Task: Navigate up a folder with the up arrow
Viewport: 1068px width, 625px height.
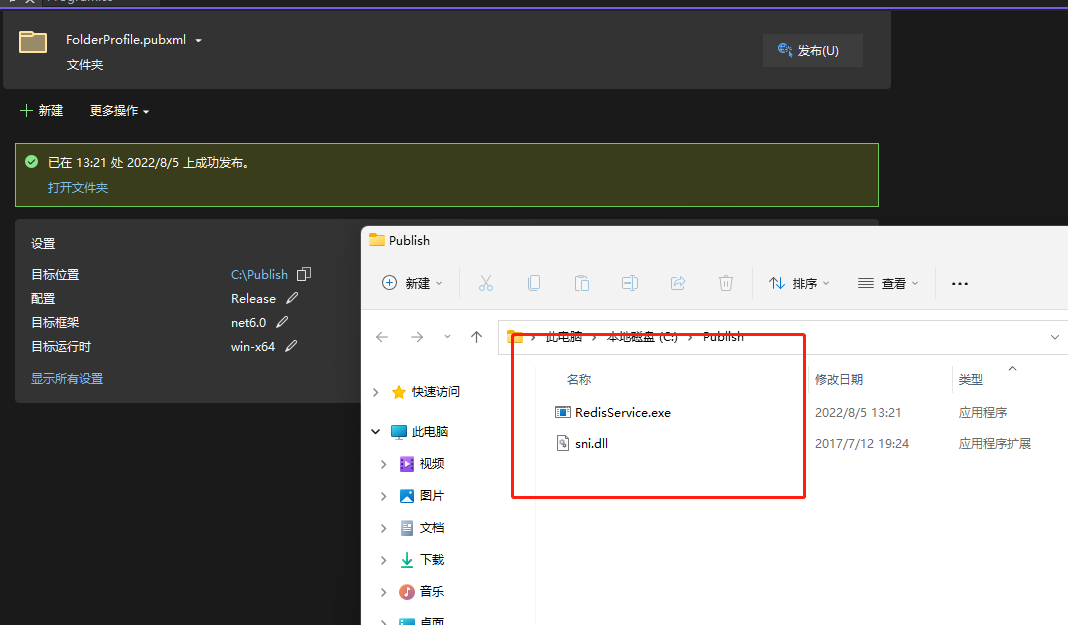Action: 476,337
